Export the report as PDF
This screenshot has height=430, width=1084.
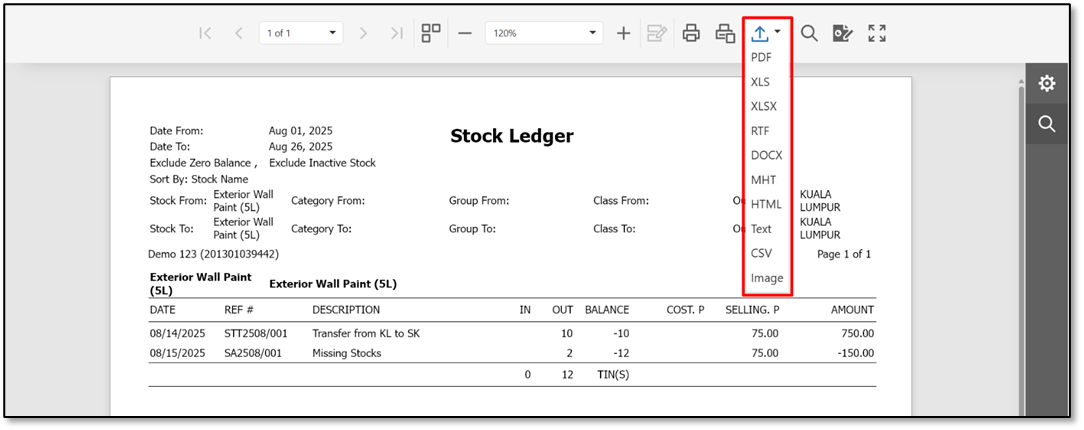pyautogui.click(x=761, y=58)
